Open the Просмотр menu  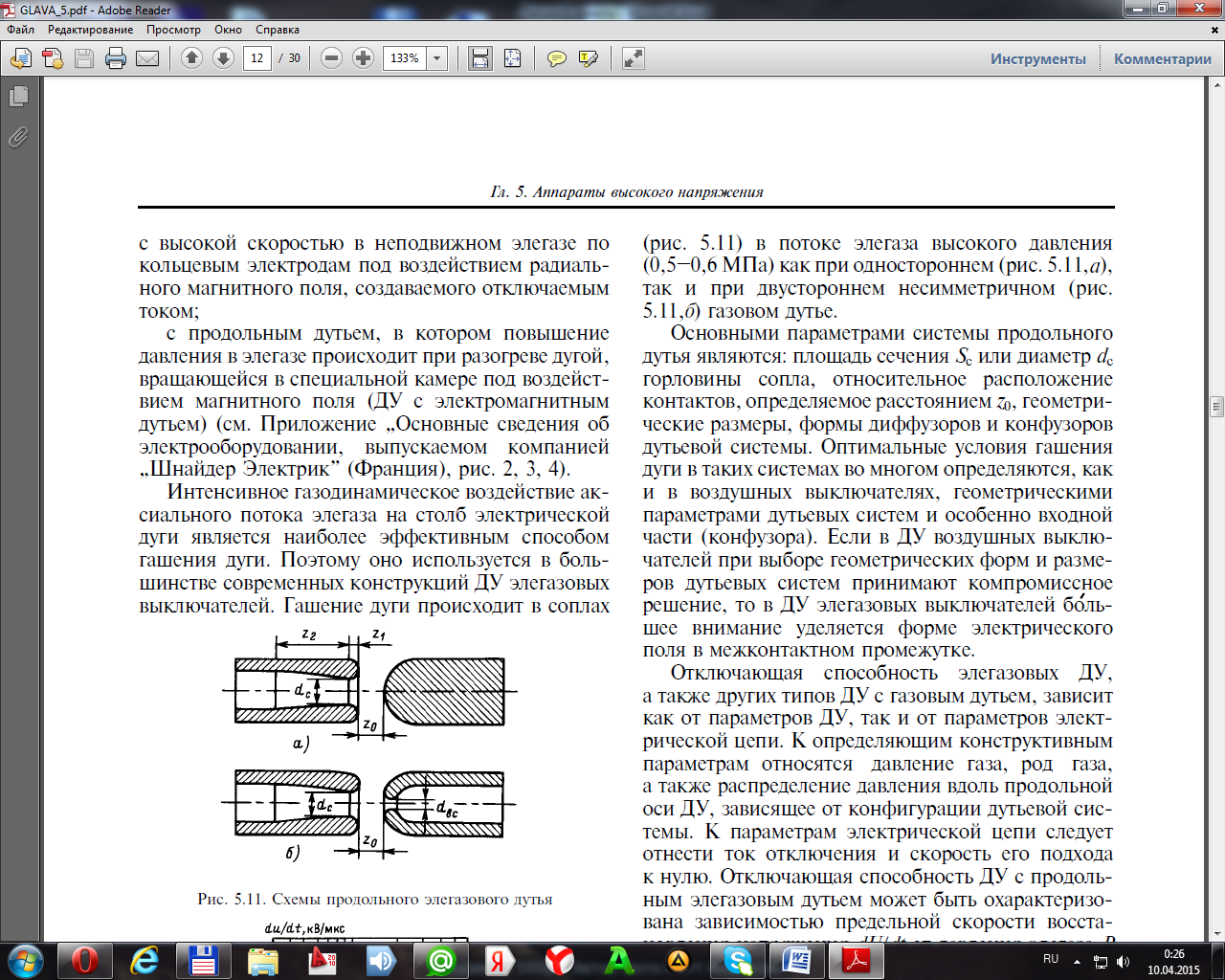click(x=173, y=30)
